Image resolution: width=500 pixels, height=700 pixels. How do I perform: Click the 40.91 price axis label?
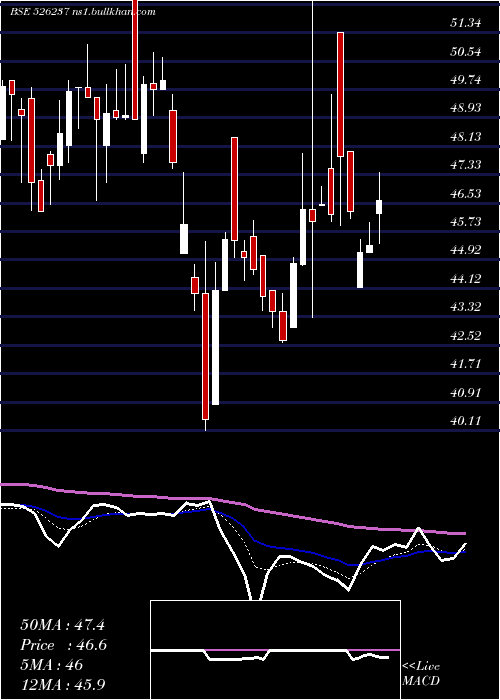pyautogui.click(x=466, y=393)
